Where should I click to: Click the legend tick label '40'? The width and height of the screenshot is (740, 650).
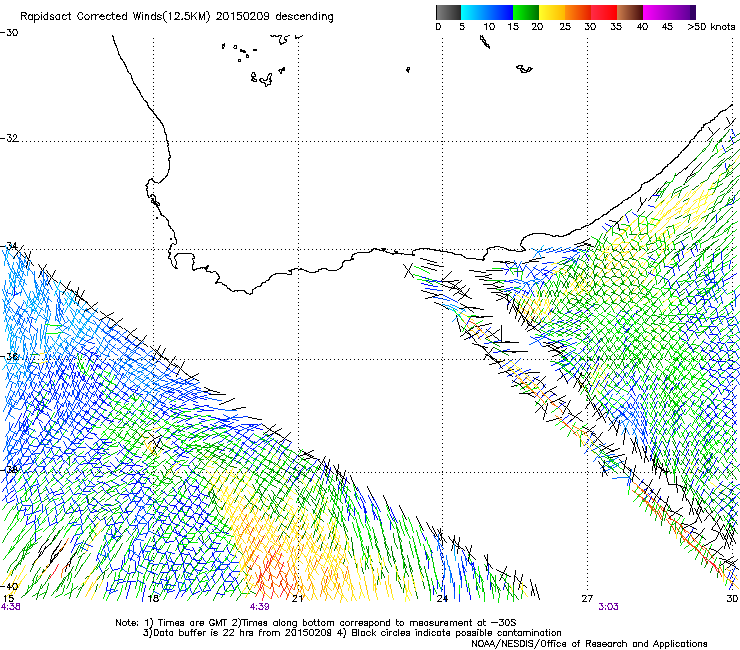pyautogui.click(x=642, y=27)
